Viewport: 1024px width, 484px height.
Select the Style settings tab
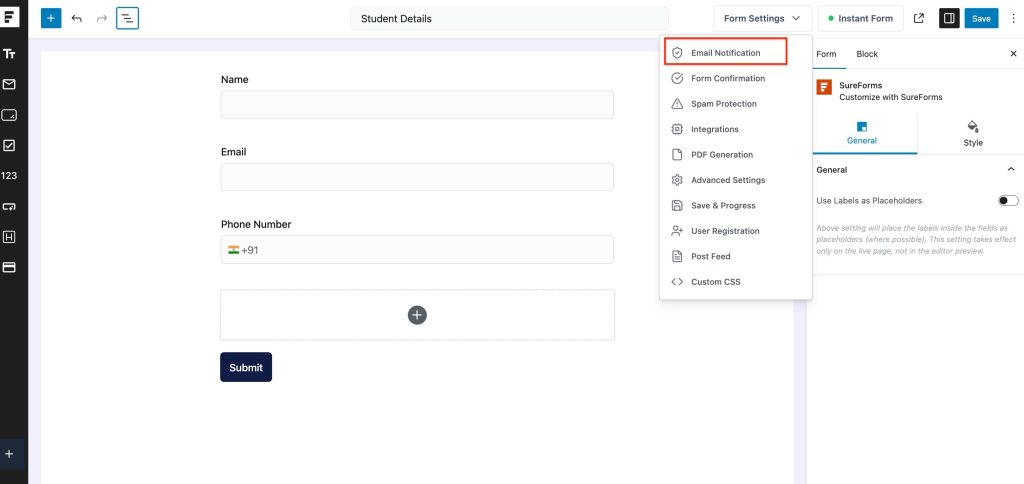tap(972, 133)
